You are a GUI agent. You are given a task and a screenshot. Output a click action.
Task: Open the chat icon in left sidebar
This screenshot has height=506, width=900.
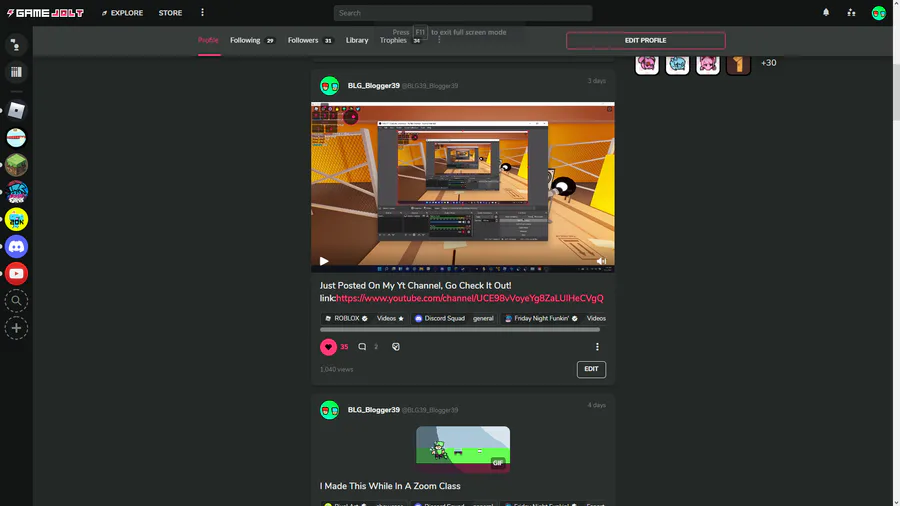coord(16,45)
